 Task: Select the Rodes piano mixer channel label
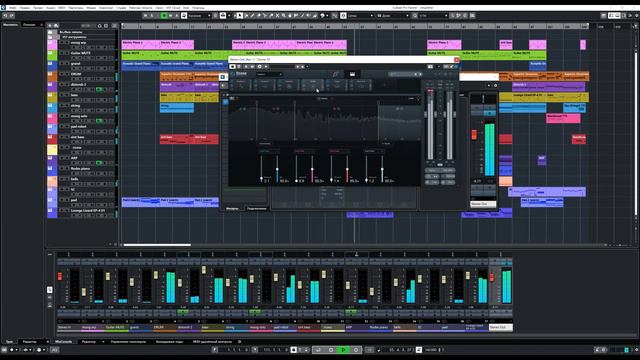[380, 327]
